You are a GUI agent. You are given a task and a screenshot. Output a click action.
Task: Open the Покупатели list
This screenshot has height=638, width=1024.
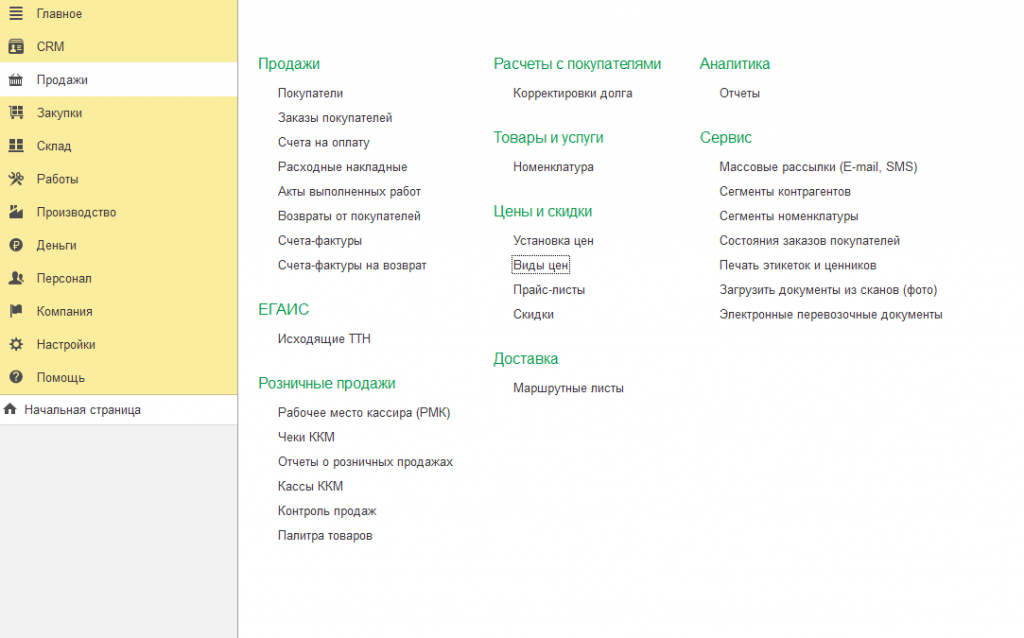pyautogui.click(x=310, y=93)
